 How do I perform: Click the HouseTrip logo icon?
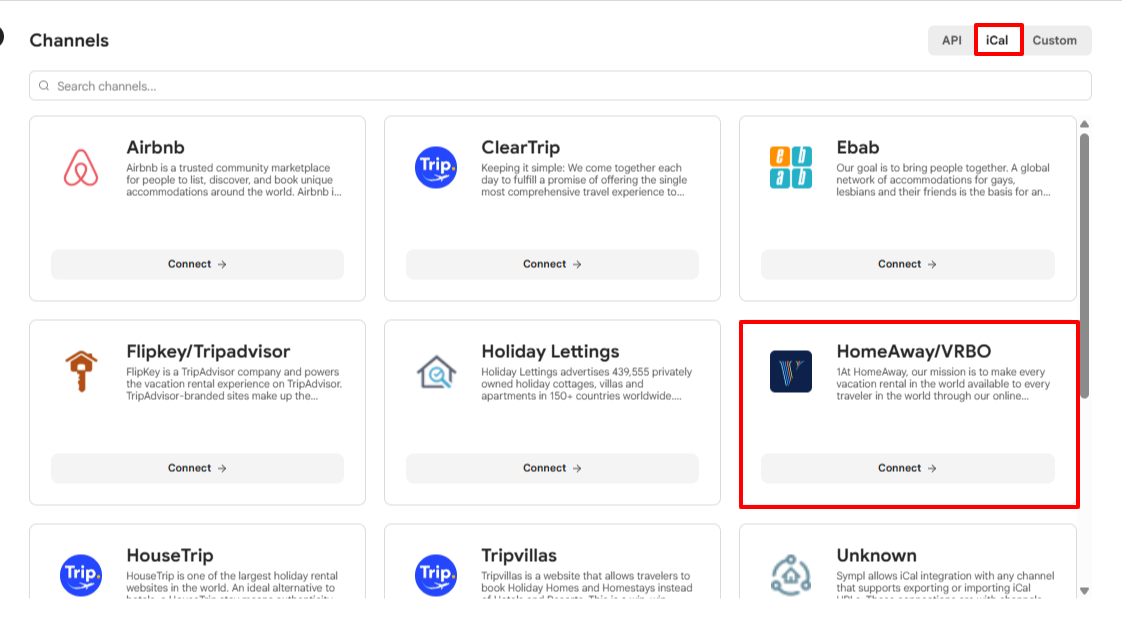81,575
